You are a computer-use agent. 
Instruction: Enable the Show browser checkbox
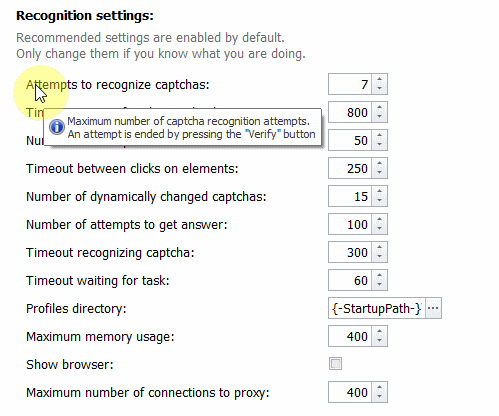[335, 364]
